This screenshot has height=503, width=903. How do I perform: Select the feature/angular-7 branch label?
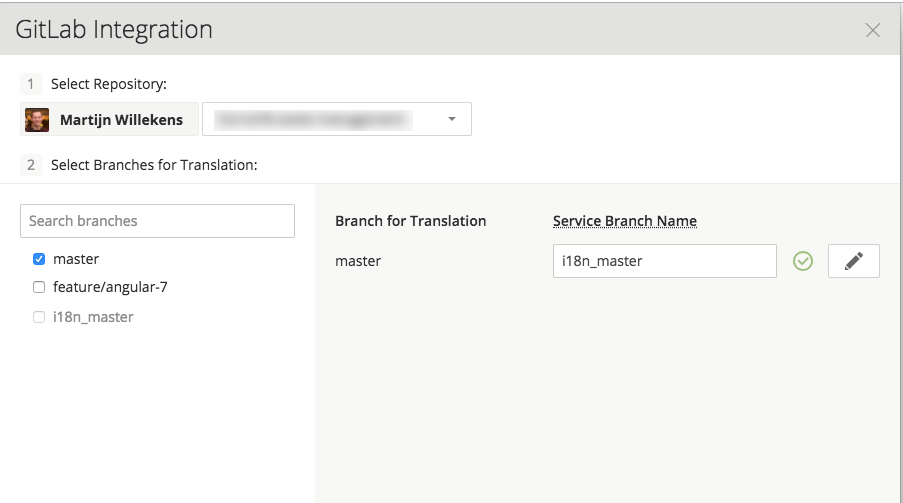point(110,287)
